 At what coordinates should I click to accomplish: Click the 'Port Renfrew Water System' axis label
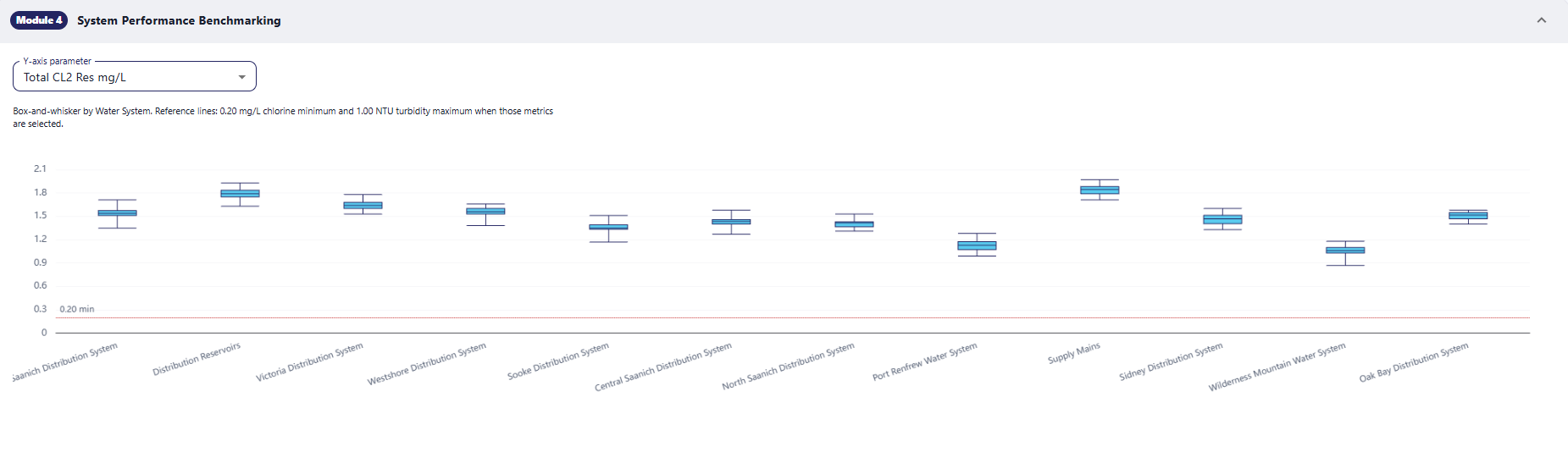(x=925, y=361)
